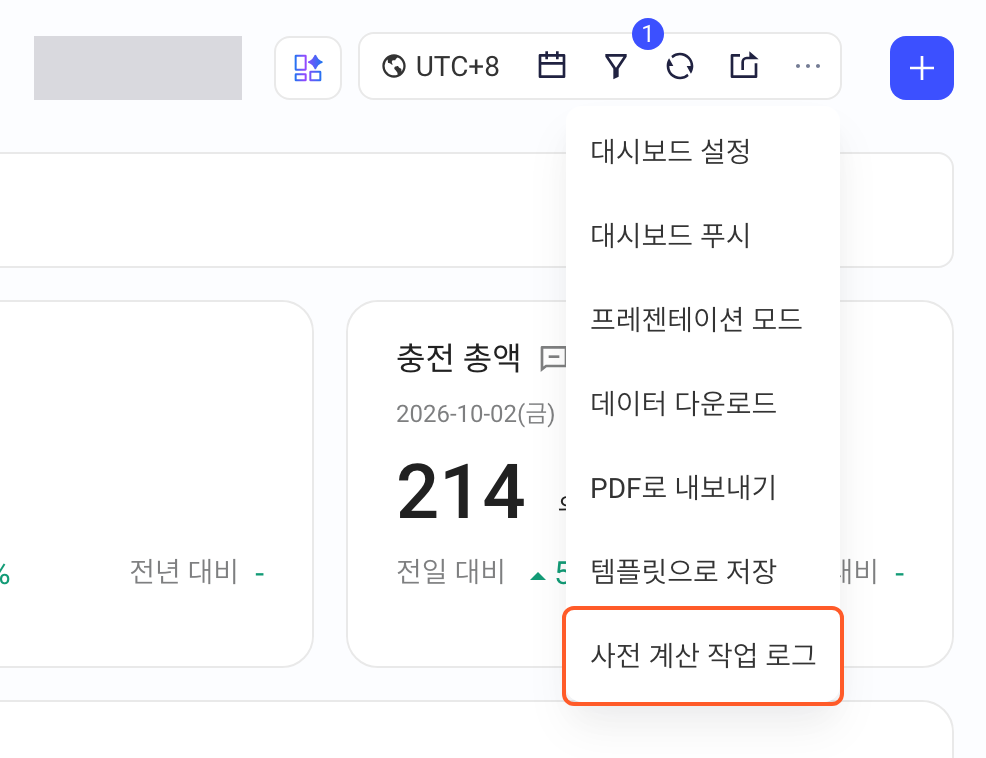Select PDF로 내보내기 menu item
The height and width of the screenshot is (758, 986).
point(703,487)
